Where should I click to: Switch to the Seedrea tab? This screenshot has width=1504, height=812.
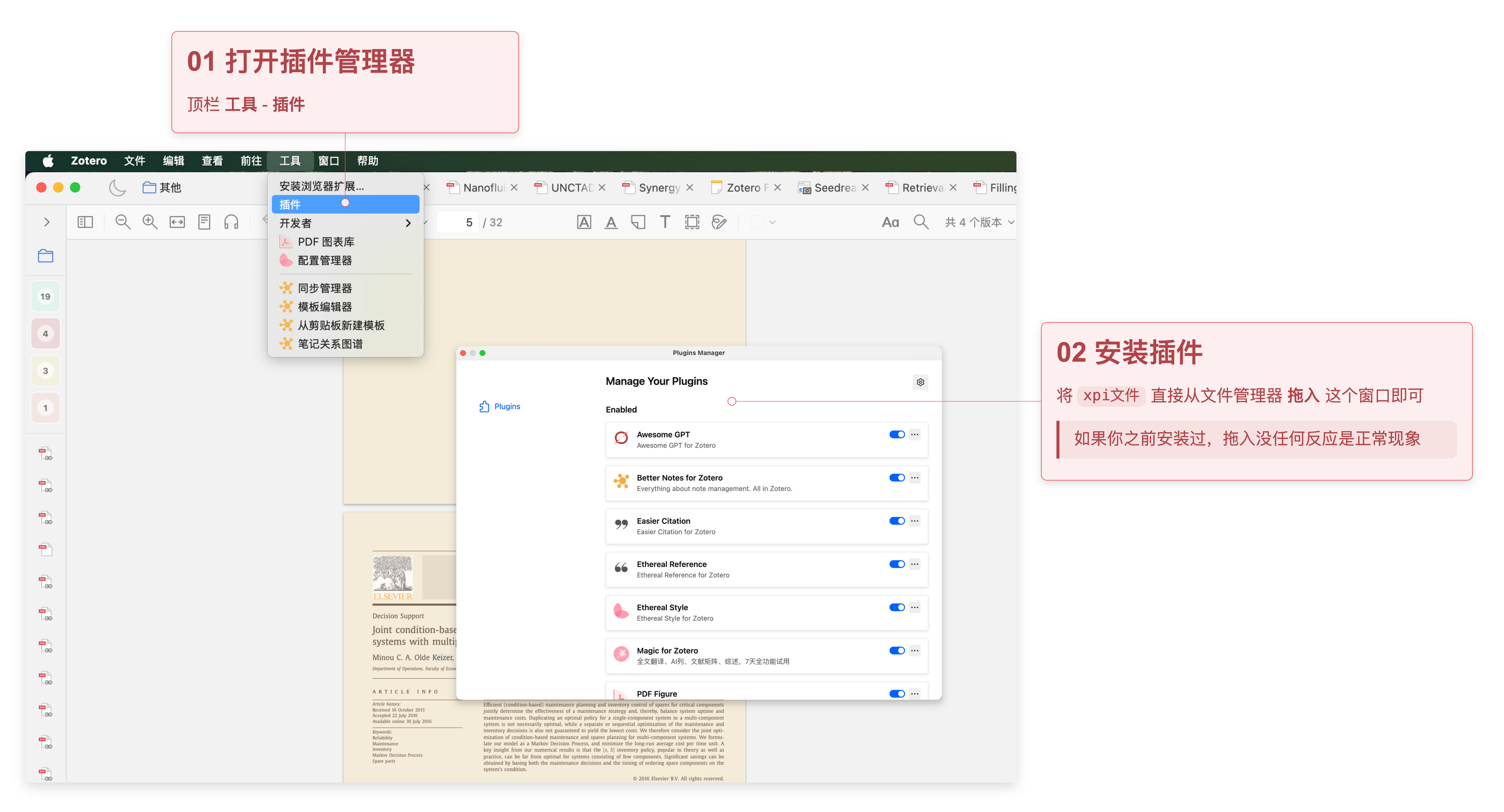[834, 188]
